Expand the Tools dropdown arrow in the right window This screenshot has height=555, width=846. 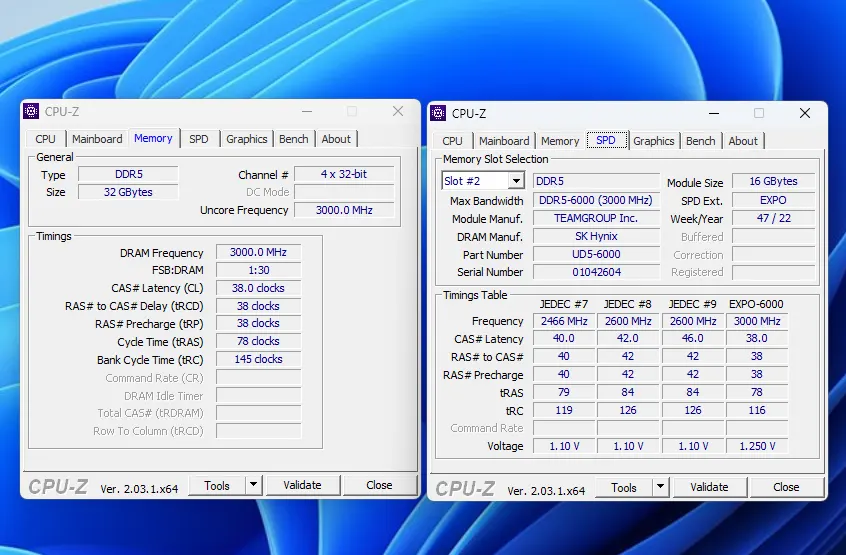660,487
